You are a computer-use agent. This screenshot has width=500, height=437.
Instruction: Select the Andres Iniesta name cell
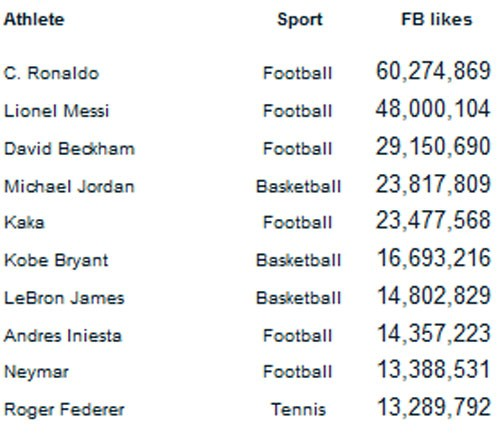pos(63,335)
